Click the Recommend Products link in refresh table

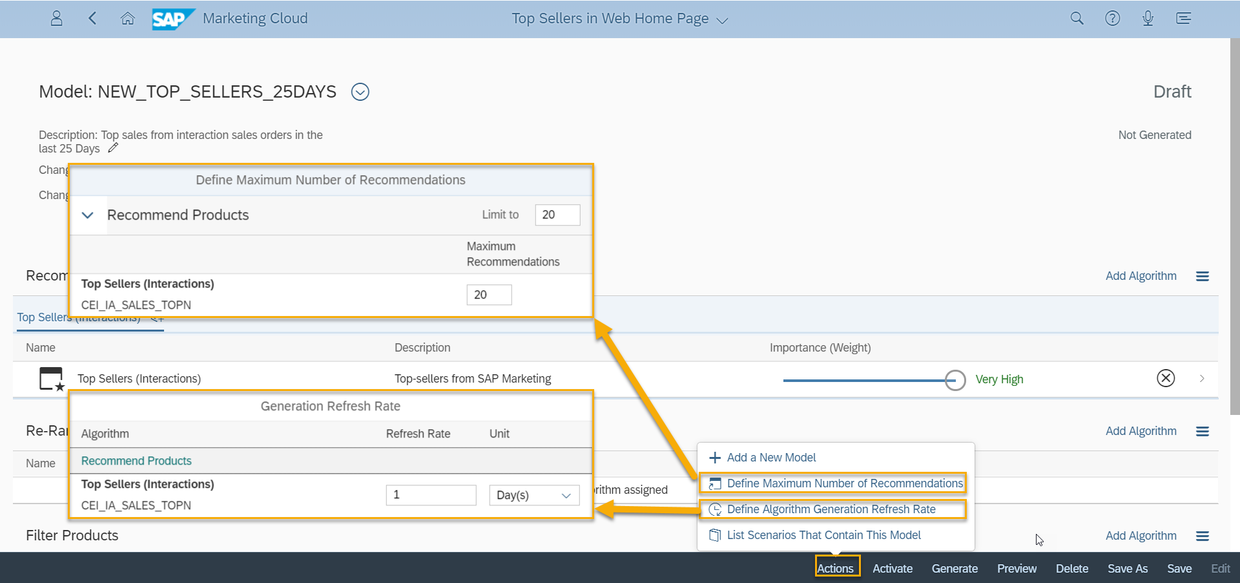tap(136, 461)
